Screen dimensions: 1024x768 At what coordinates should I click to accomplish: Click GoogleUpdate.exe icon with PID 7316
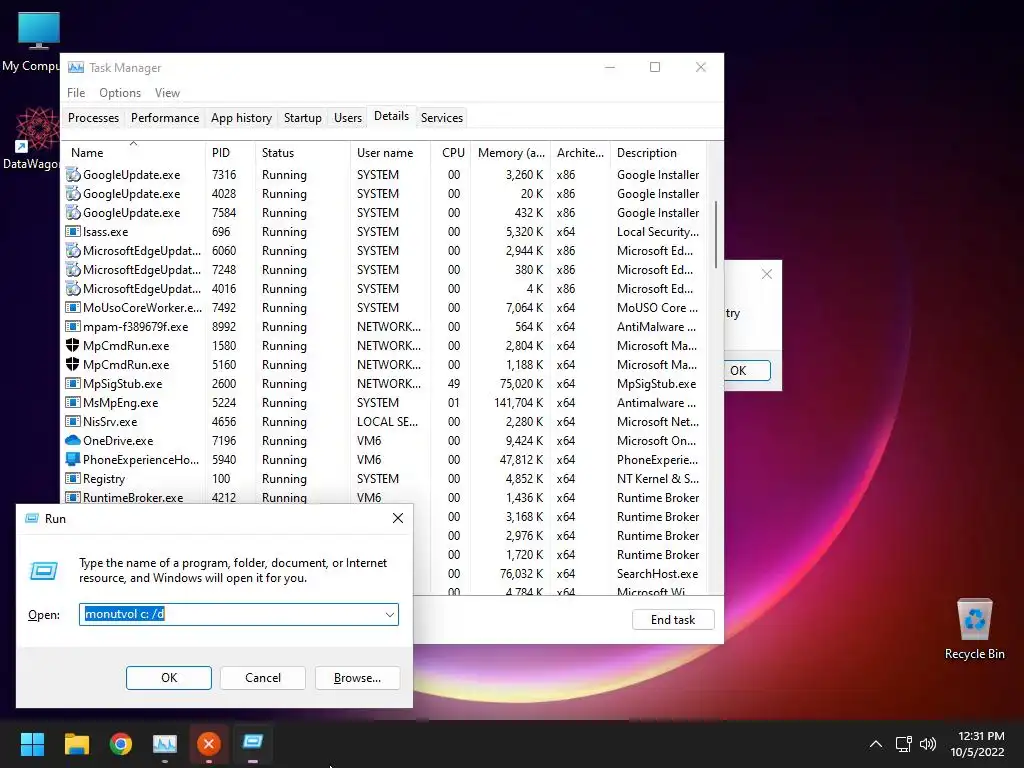pyautogui.click(x=72, y=175)
